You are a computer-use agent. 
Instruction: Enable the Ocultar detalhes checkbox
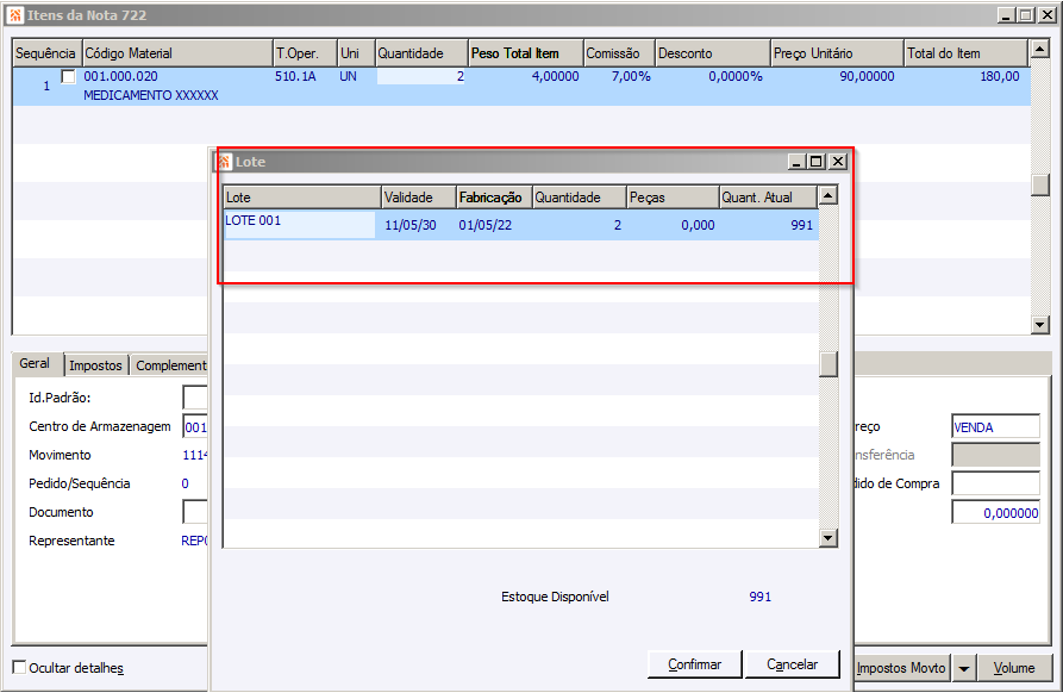20,667
